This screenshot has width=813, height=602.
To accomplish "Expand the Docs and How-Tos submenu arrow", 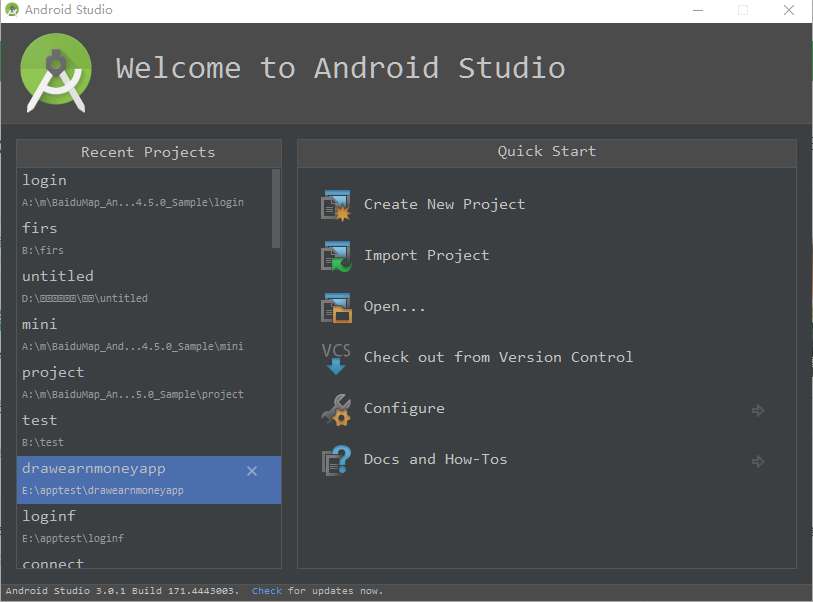I will (x=758, y=461).
